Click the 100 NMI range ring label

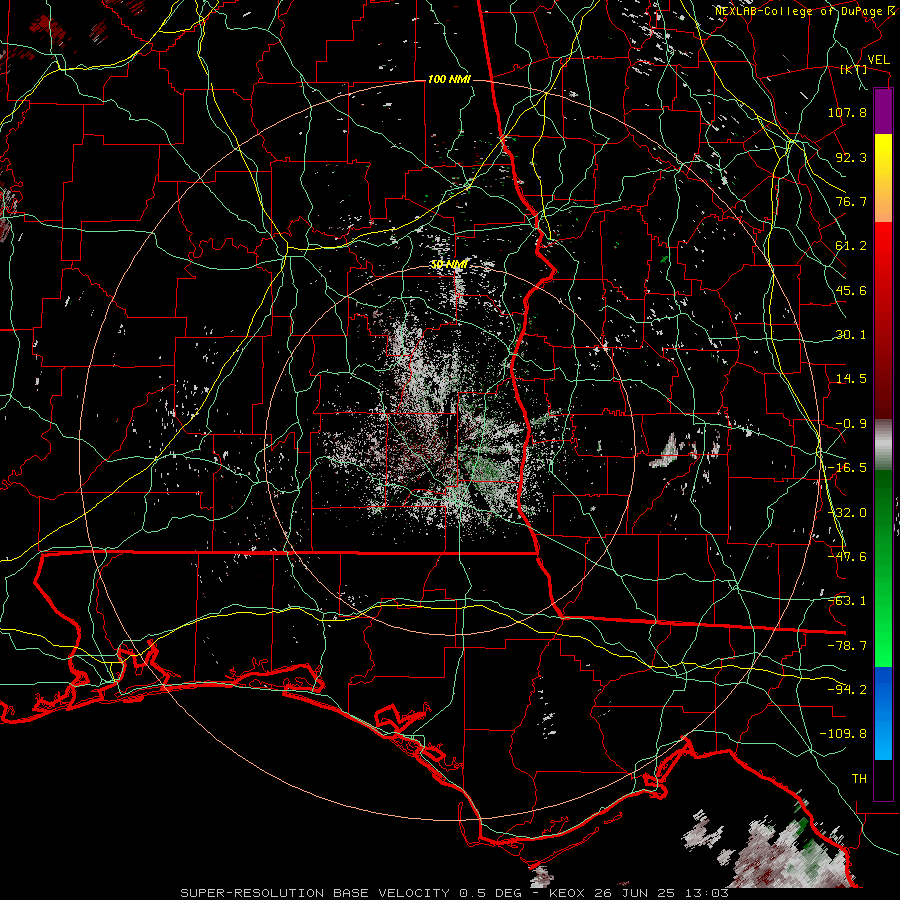[x=449, y=79]
